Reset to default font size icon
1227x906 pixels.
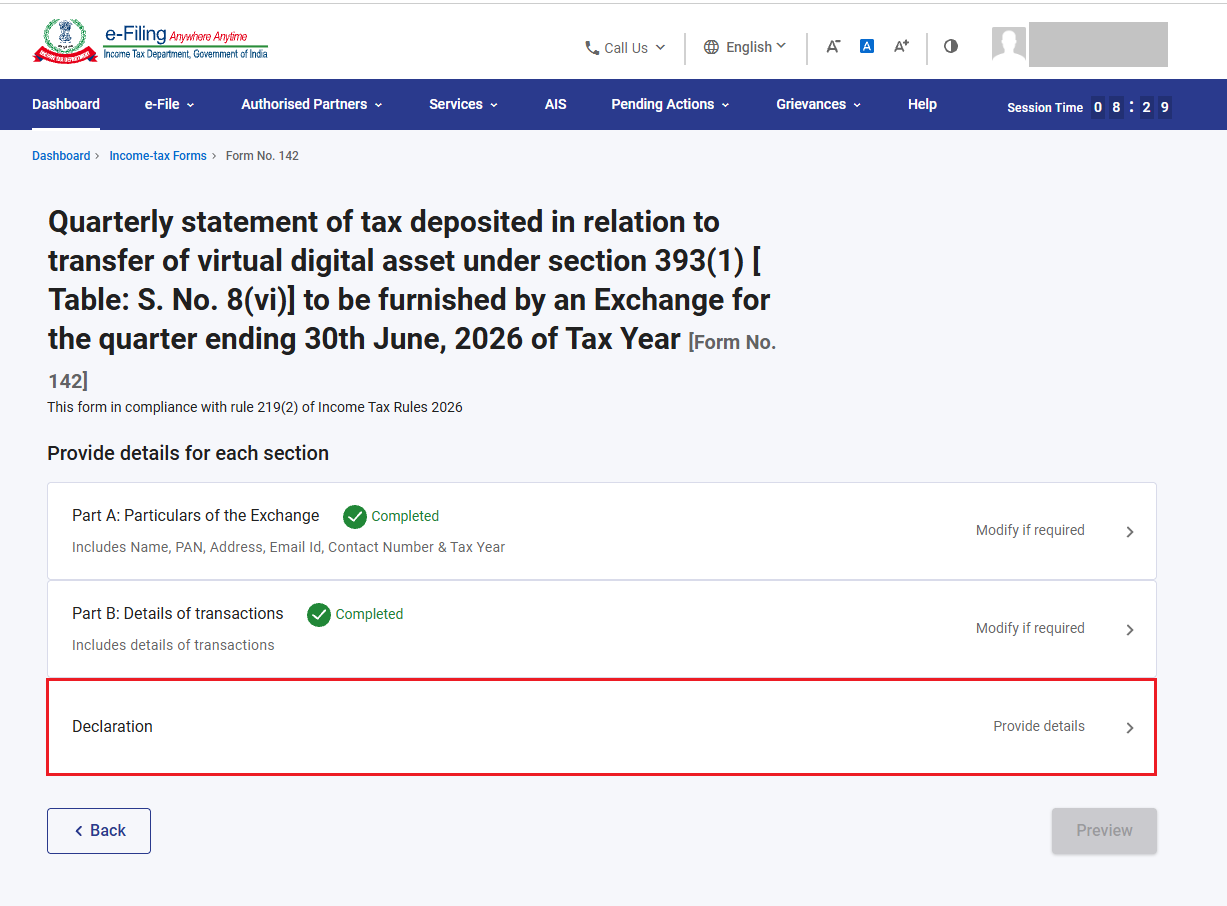tap(867, 46)
